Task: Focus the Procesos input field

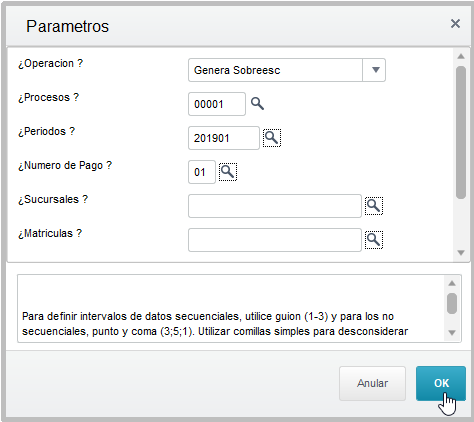Action: tap(217, 104)
